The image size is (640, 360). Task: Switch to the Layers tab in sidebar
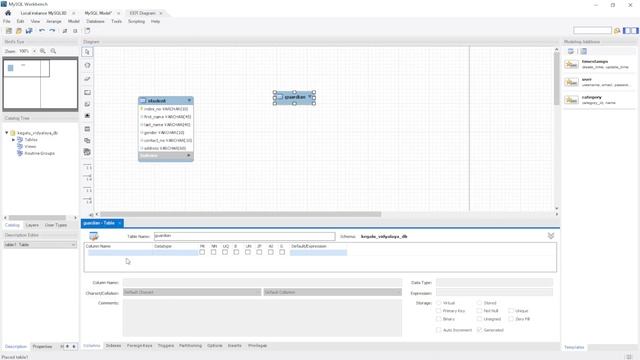point(32,225)
